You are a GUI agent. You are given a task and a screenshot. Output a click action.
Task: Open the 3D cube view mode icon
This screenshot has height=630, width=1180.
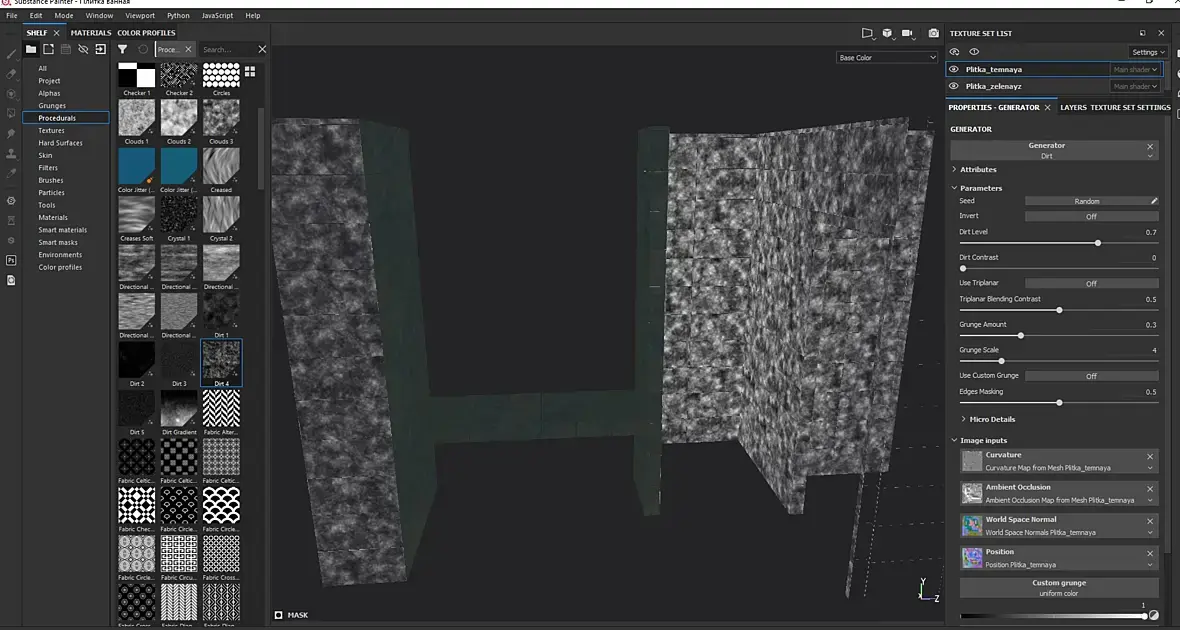[887, 33]
